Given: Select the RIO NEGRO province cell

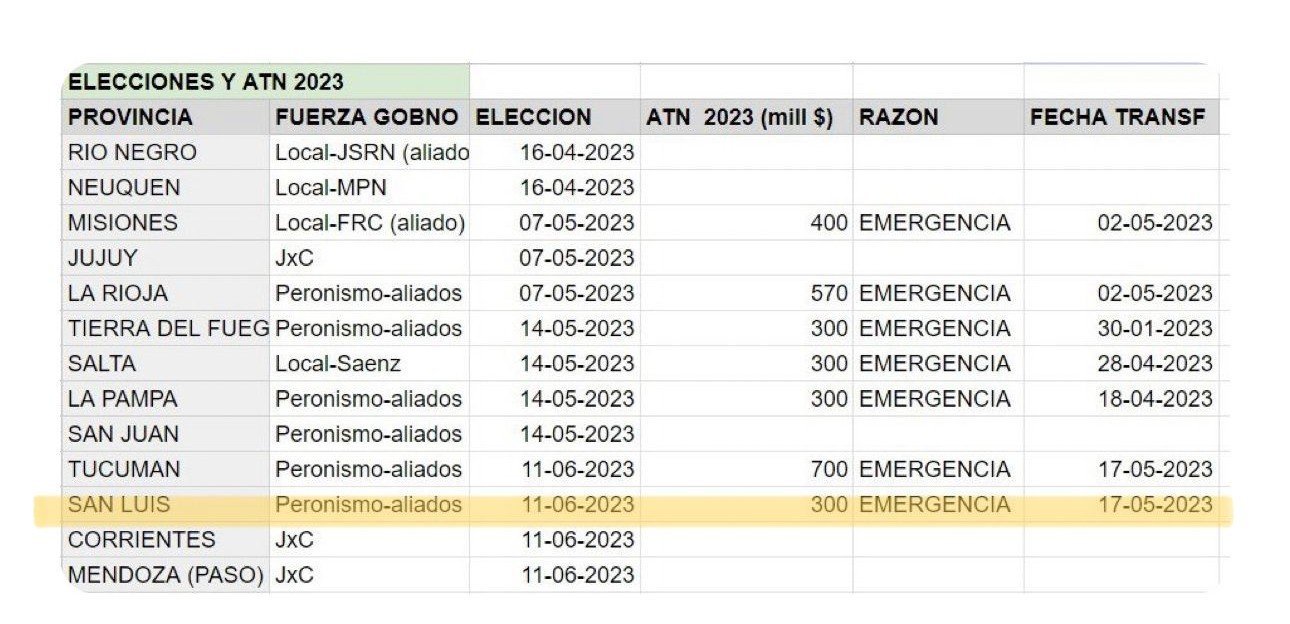Looking at the screenshot, I should [x=132, y=153].
